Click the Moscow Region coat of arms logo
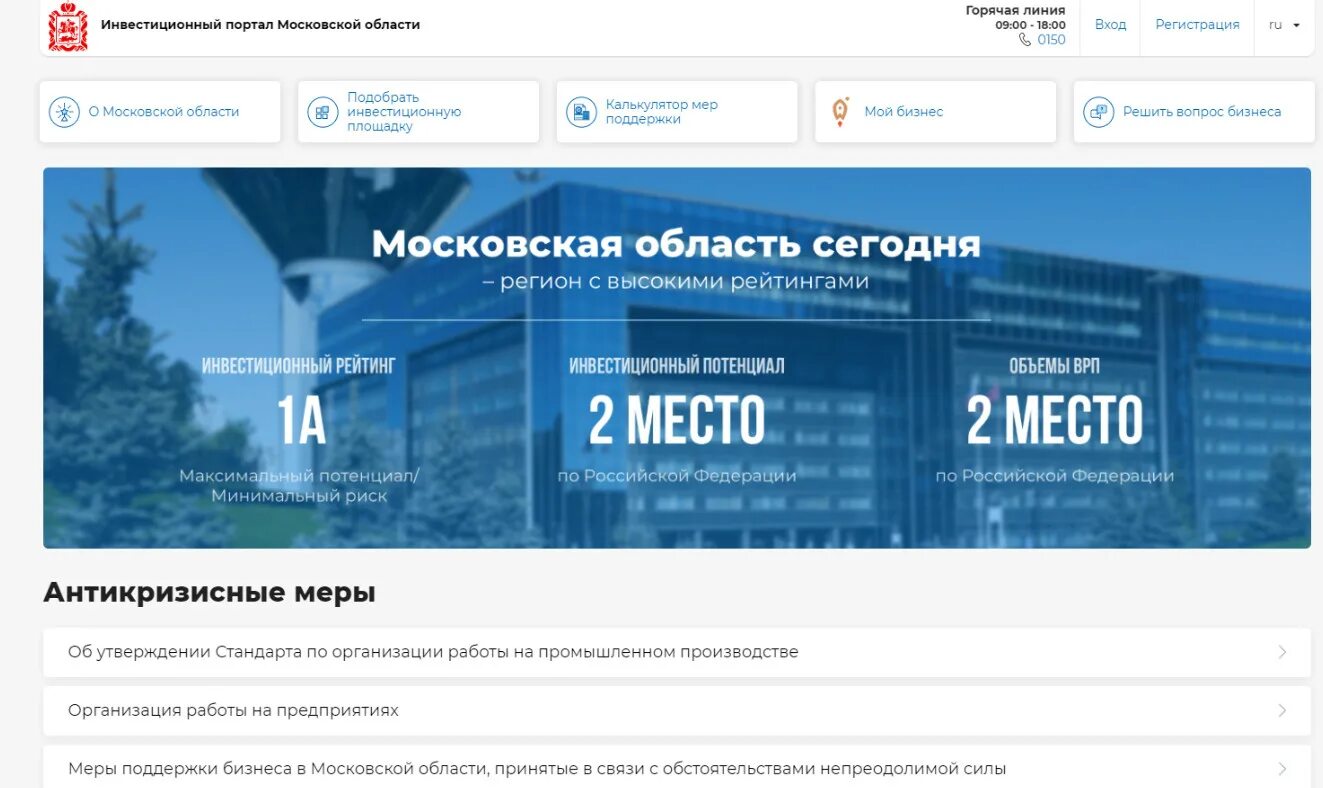 pyautogui.click(x=68, y=27)
